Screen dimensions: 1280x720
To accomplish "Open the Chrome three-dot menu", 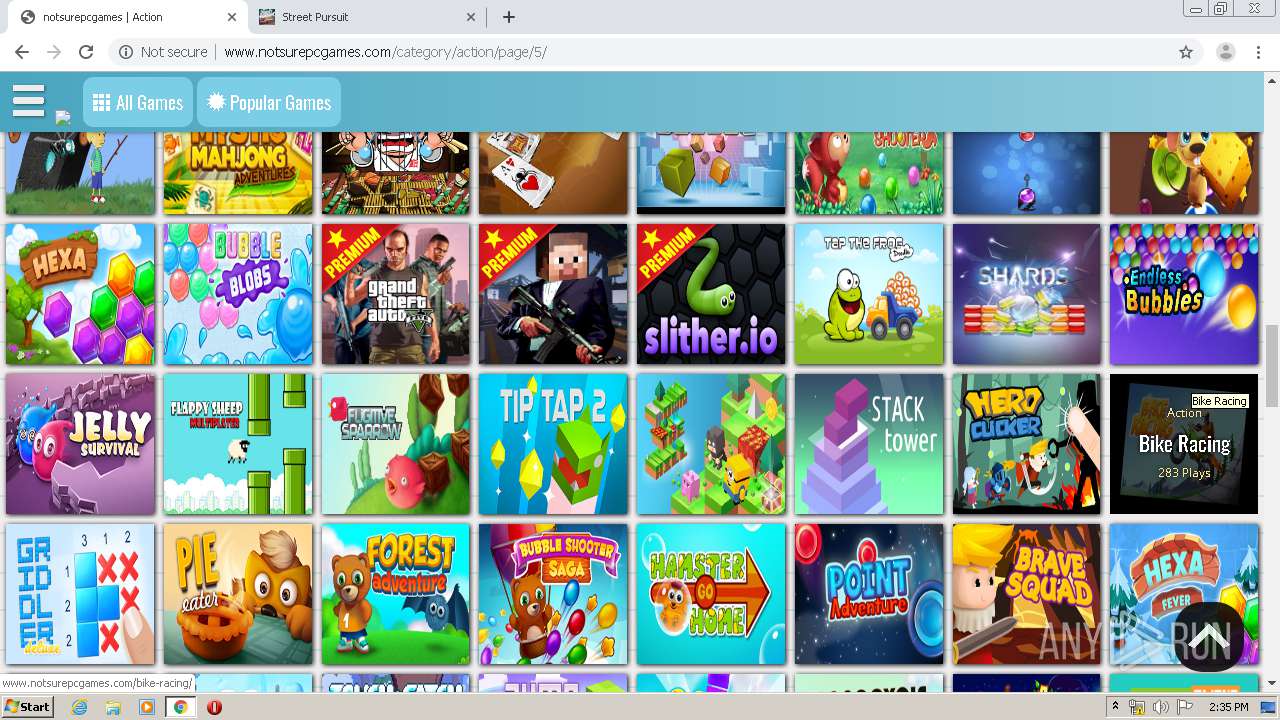I will pyautogui.click(x=1258, y=52).
